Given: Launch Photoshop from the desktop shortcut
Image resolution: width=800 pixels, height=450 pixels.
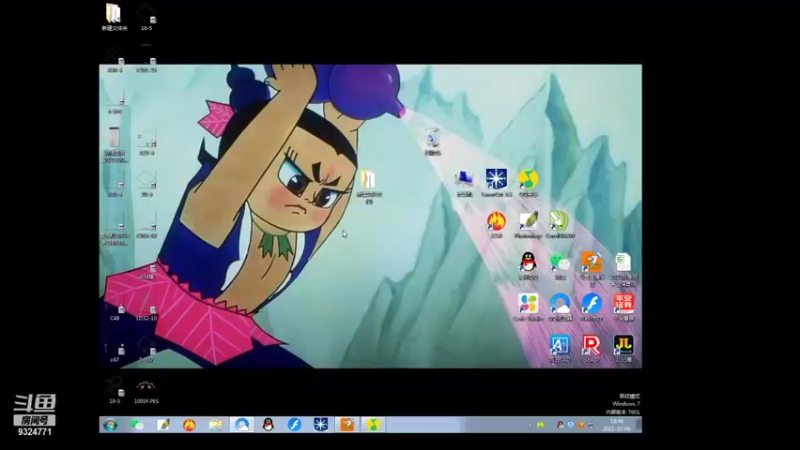Looking at the screenshot, I should (528, 224).
